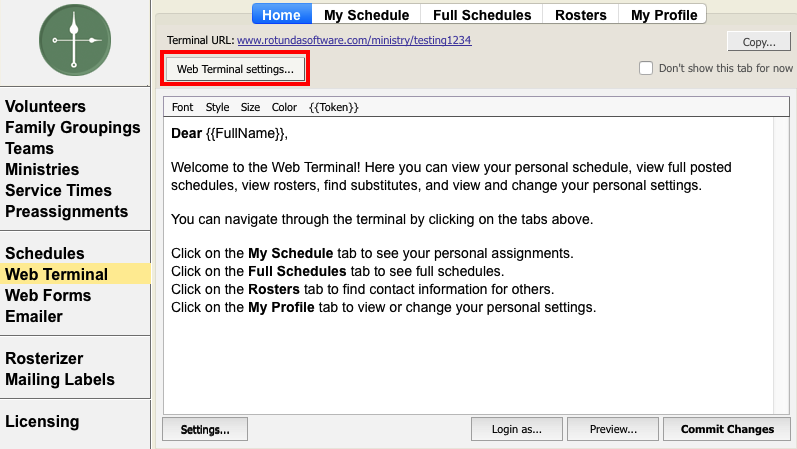Enable "Don't show this tab for now"

pyautogui.click(x=646, y=68)
